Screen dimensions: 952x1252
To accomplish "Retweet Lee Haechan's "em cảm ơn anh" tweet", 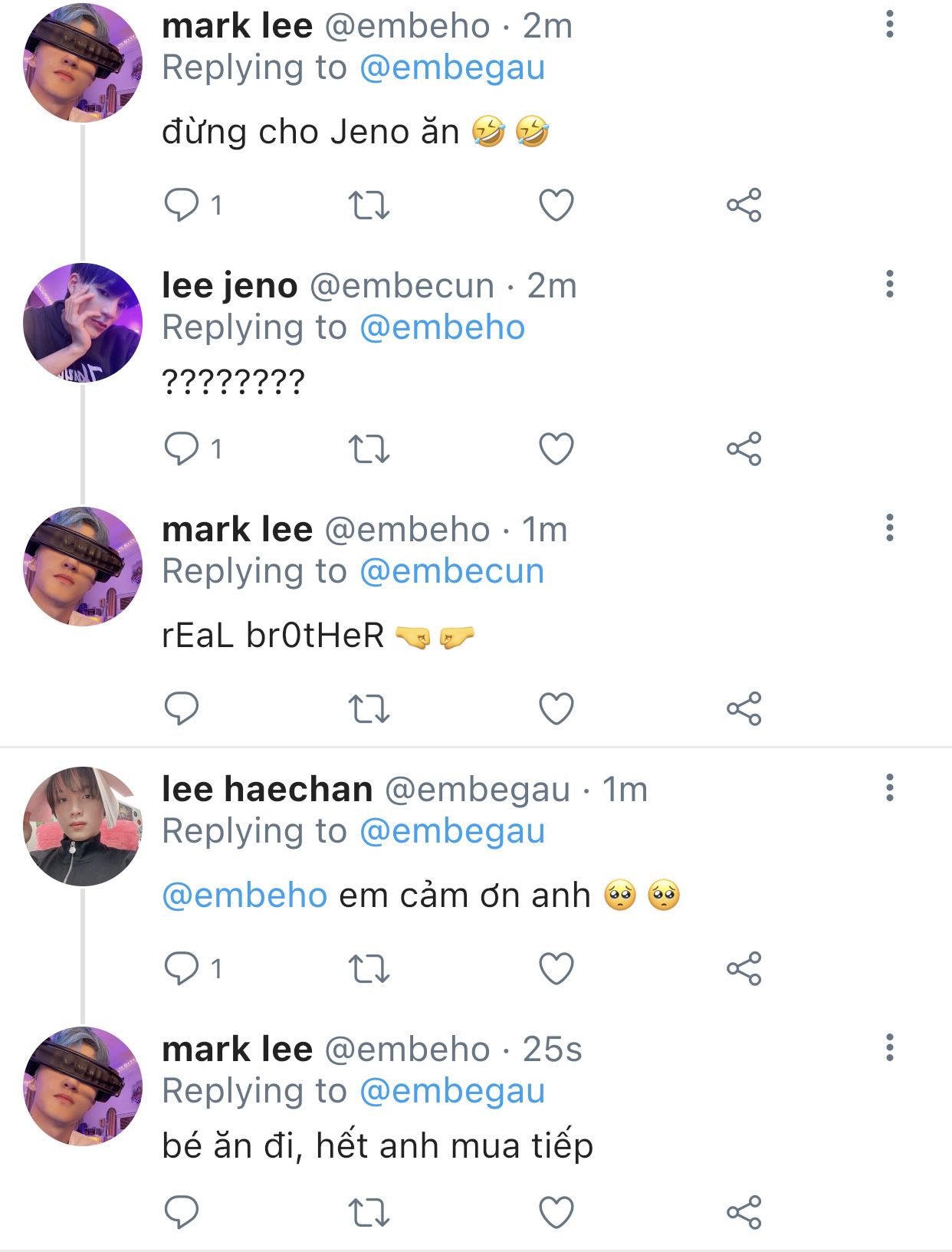I will [x=369, y=969].
